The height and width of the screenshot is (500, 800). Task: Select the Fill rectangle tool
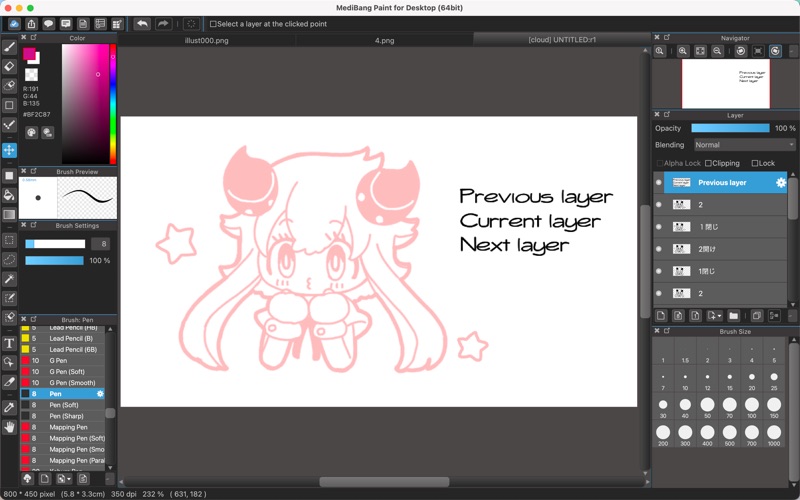(x=9, y=176)
